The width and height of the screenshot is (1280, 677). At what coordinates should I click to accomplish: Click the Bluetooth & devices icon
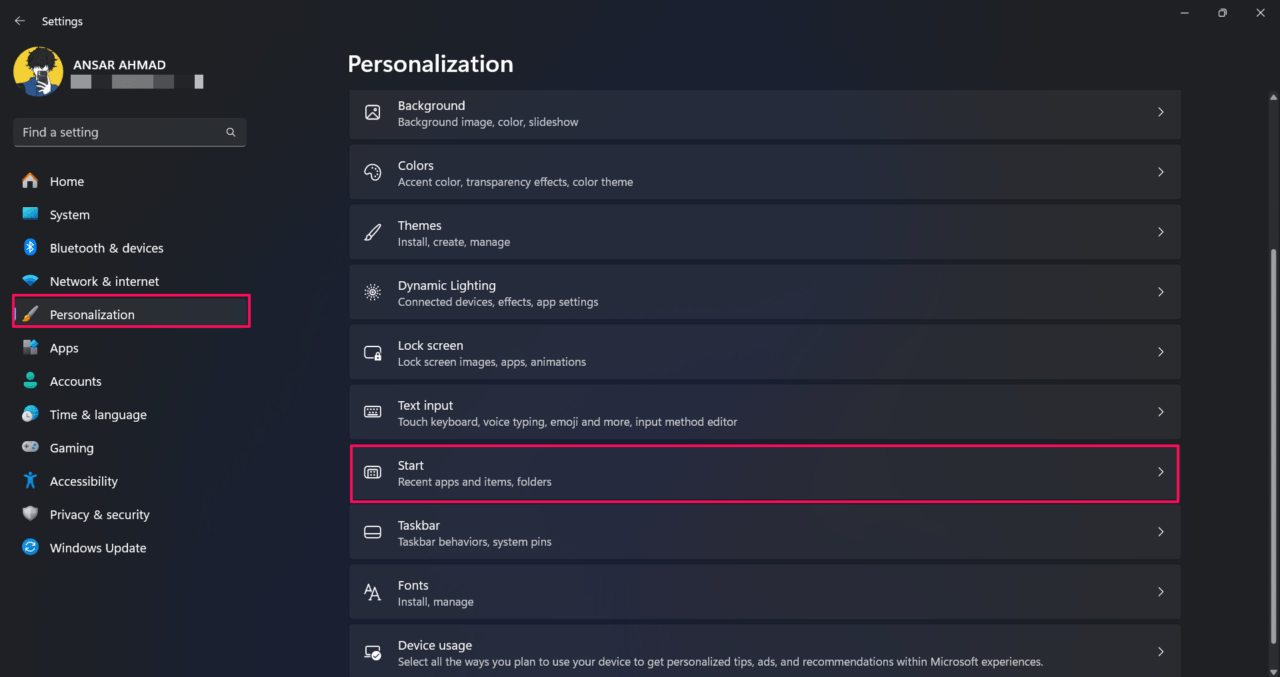coord(30,248)
